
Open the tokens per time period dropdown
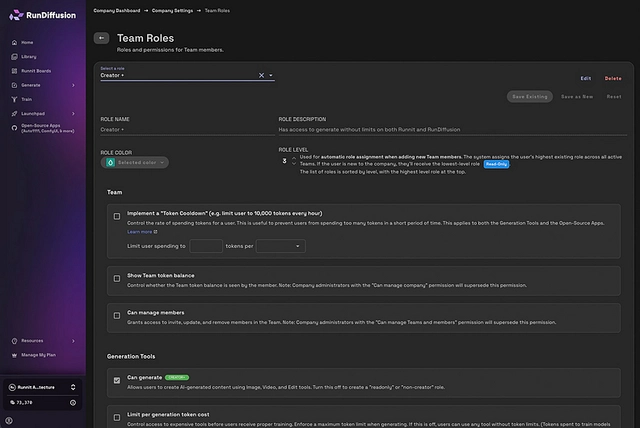(x=280, y=246)
